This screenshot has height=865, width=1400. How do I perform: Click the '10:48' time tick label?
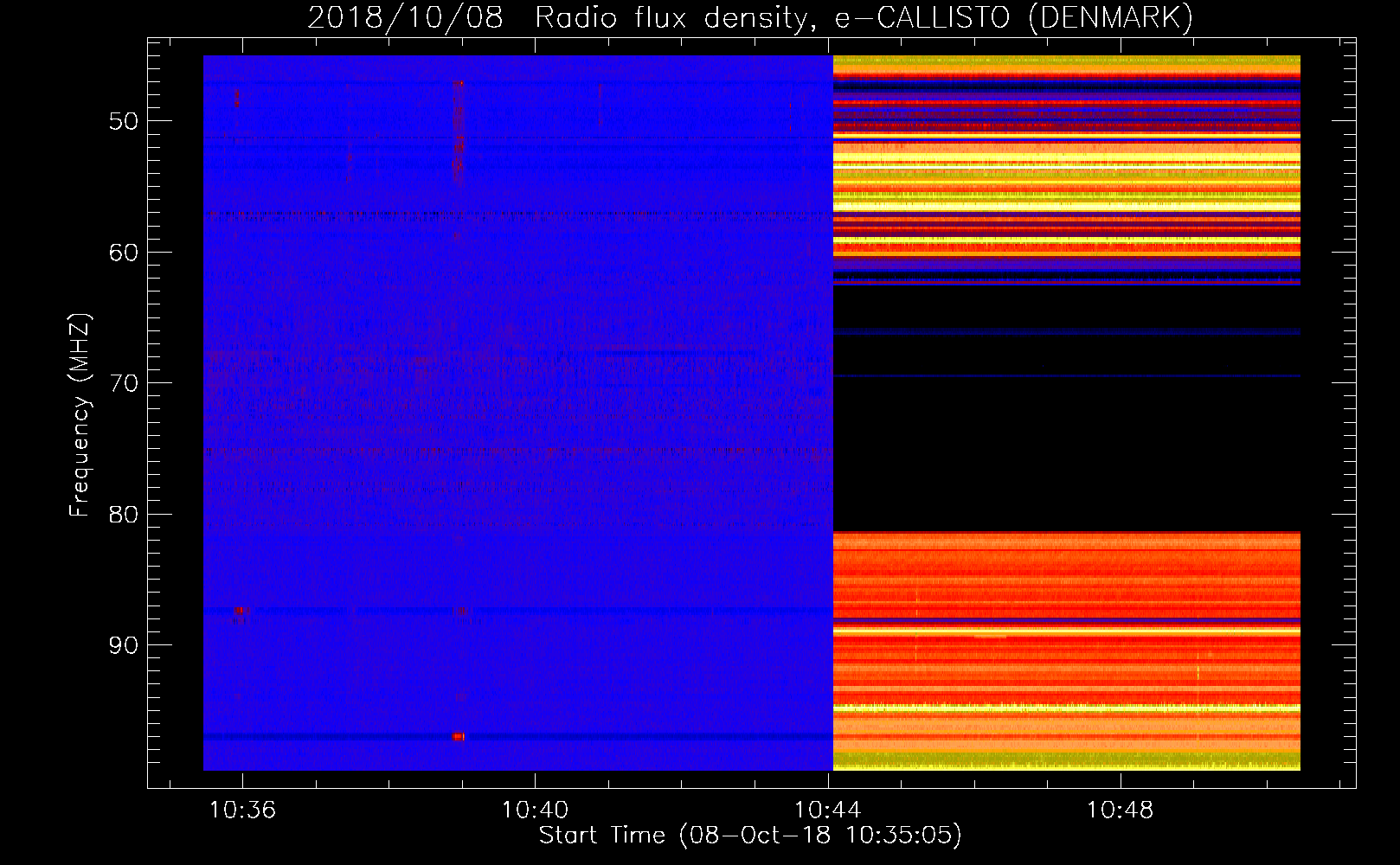[1121, 811]
